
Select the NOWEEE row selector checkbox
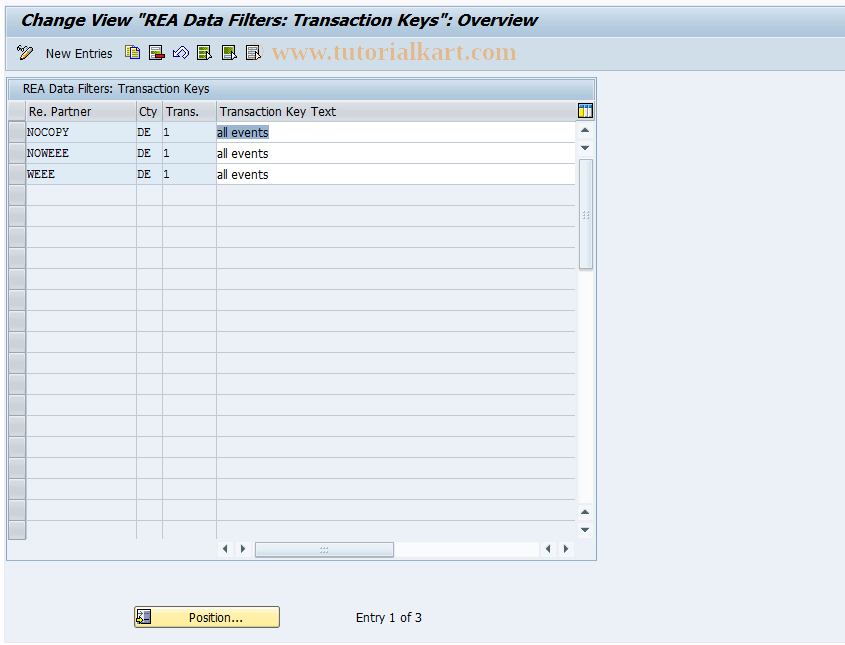click(x=16, y=152)
